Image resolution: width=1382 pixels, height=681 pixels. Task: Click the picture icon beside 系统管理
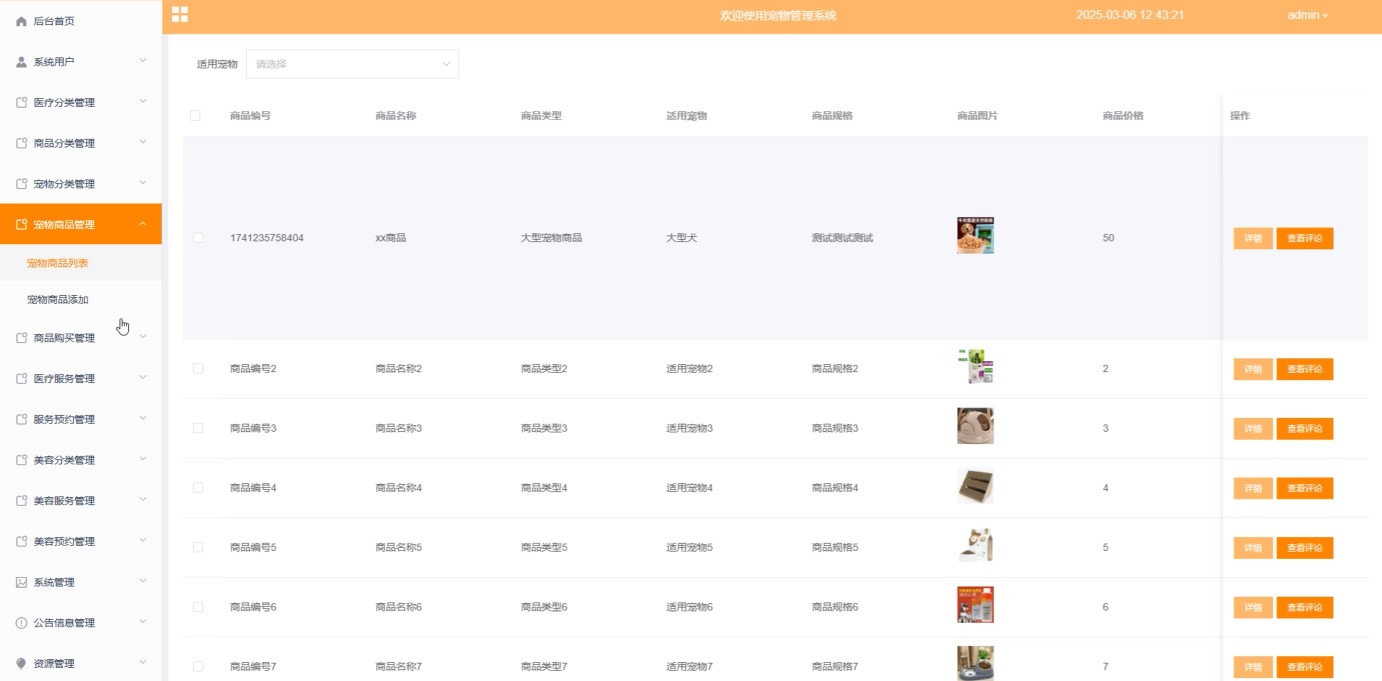[21, 582]
